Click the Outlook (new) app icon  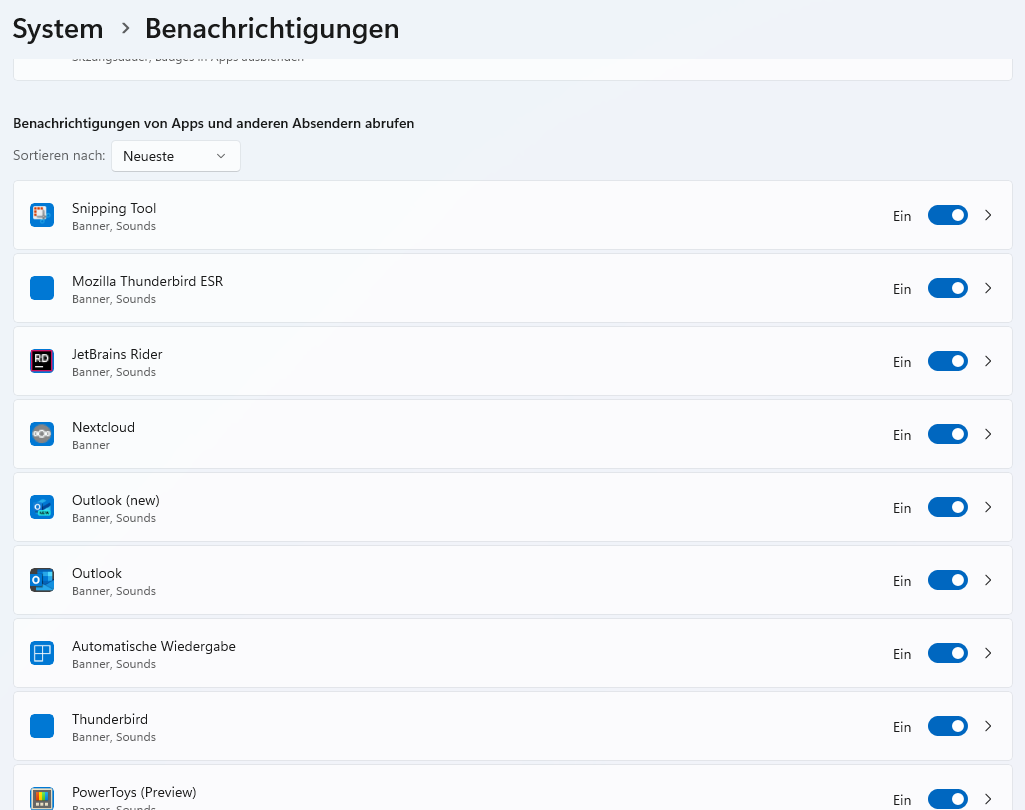point(42,507)
